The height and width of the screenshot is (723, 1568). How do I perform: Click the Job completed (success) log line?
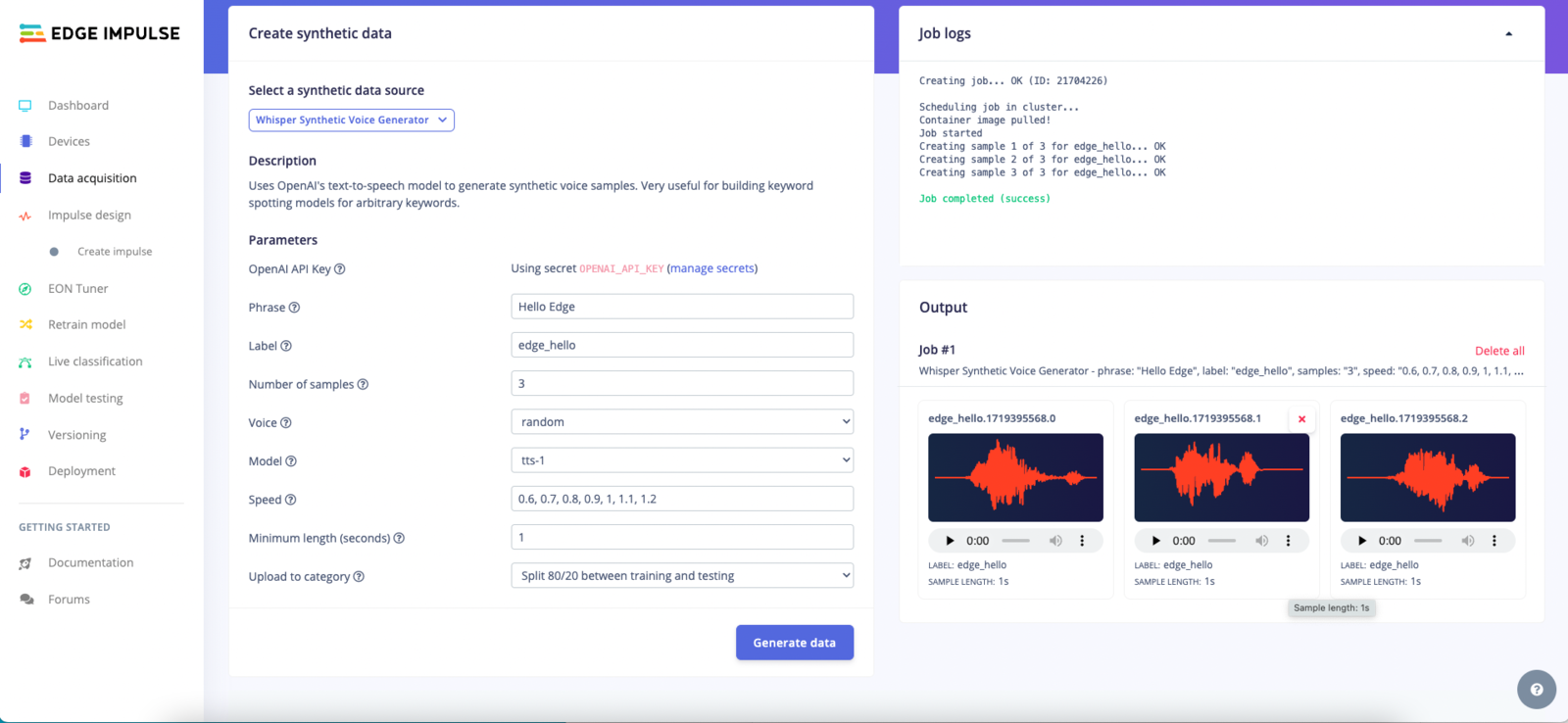coord(984,199)
